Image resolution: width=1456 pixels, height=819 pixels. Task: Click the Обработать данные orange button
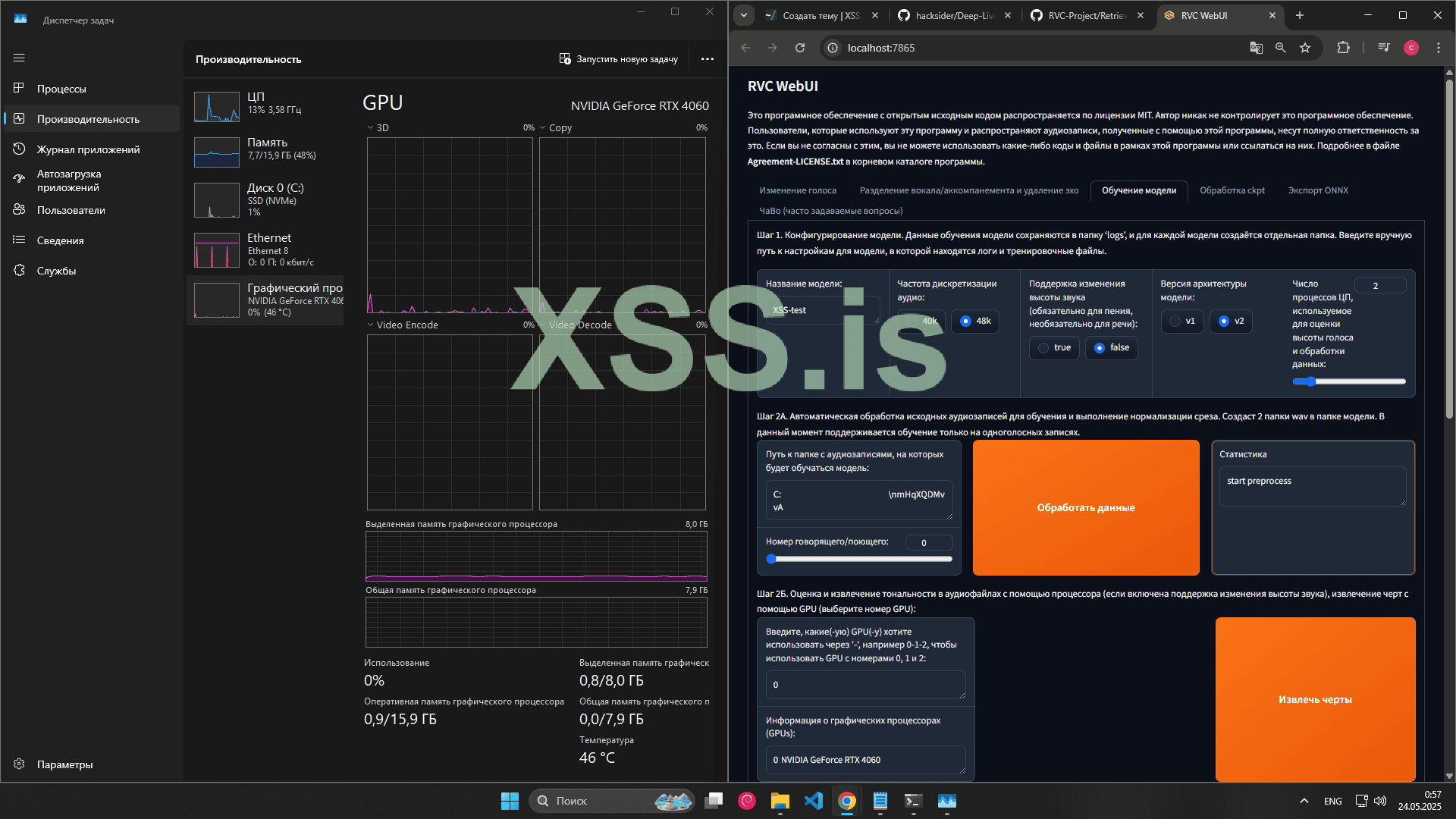click(x=1085, y=508)
